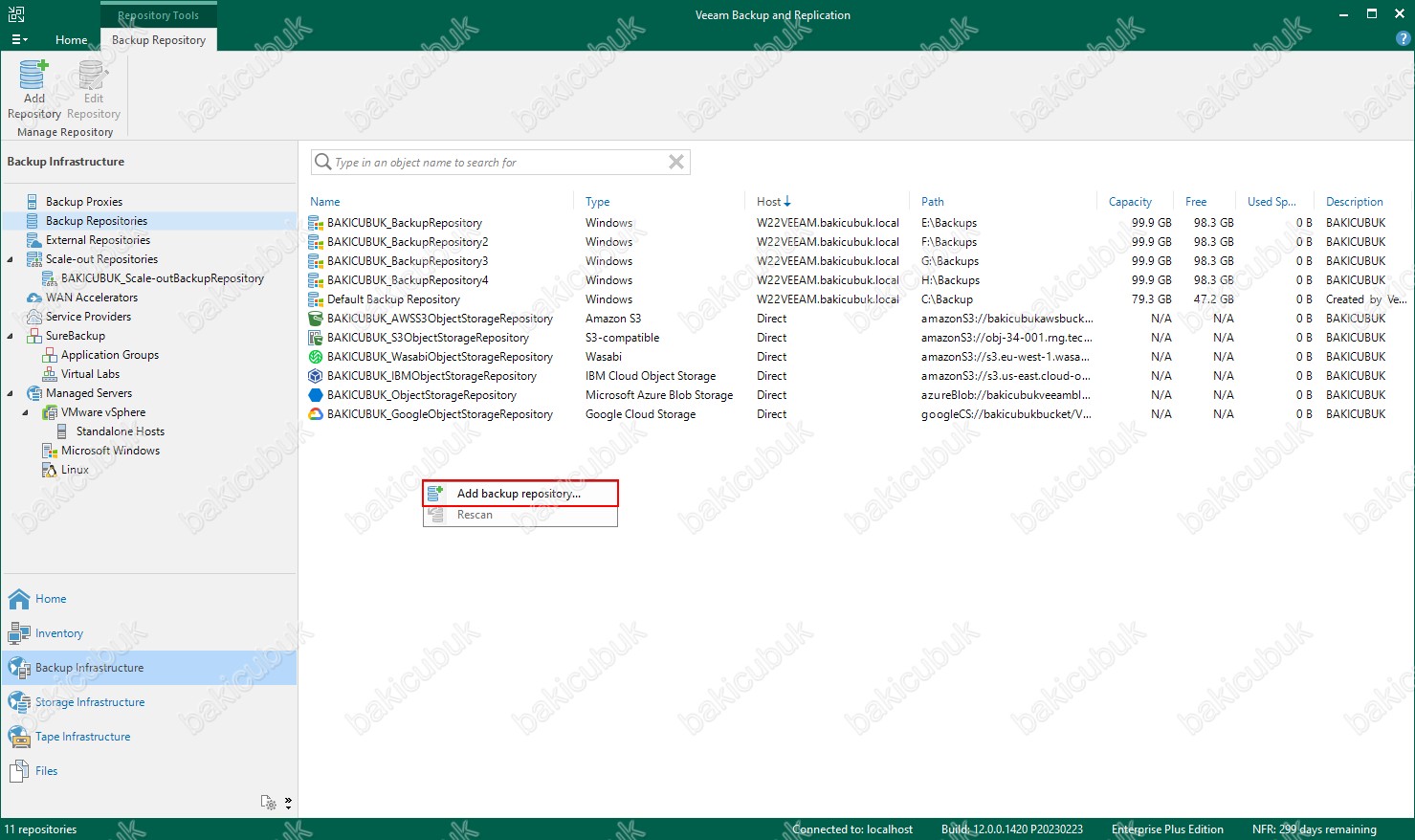Open the Tape Infrastructure navigation pane
Image resolution: width=1415 pixels, height=840 pixels.
pos(149,737)
